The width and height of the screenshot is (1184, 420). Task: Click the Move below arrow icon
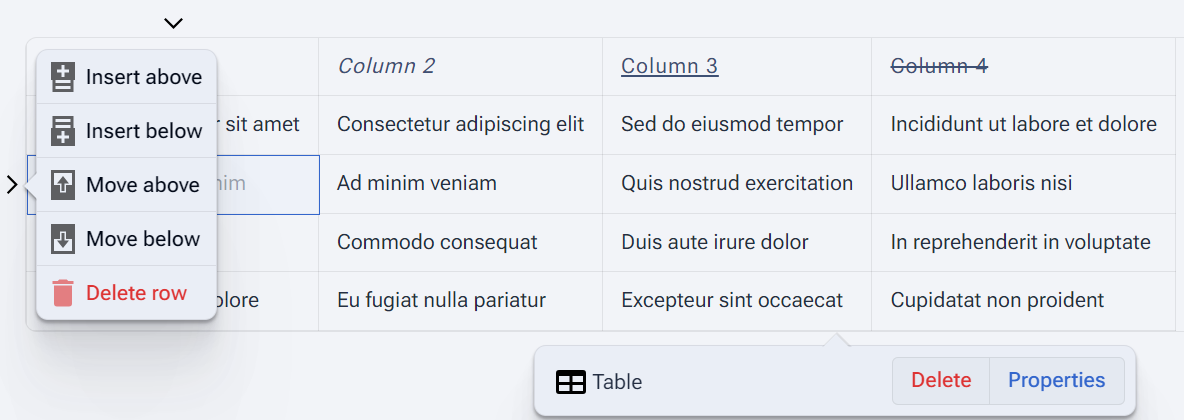63,239
